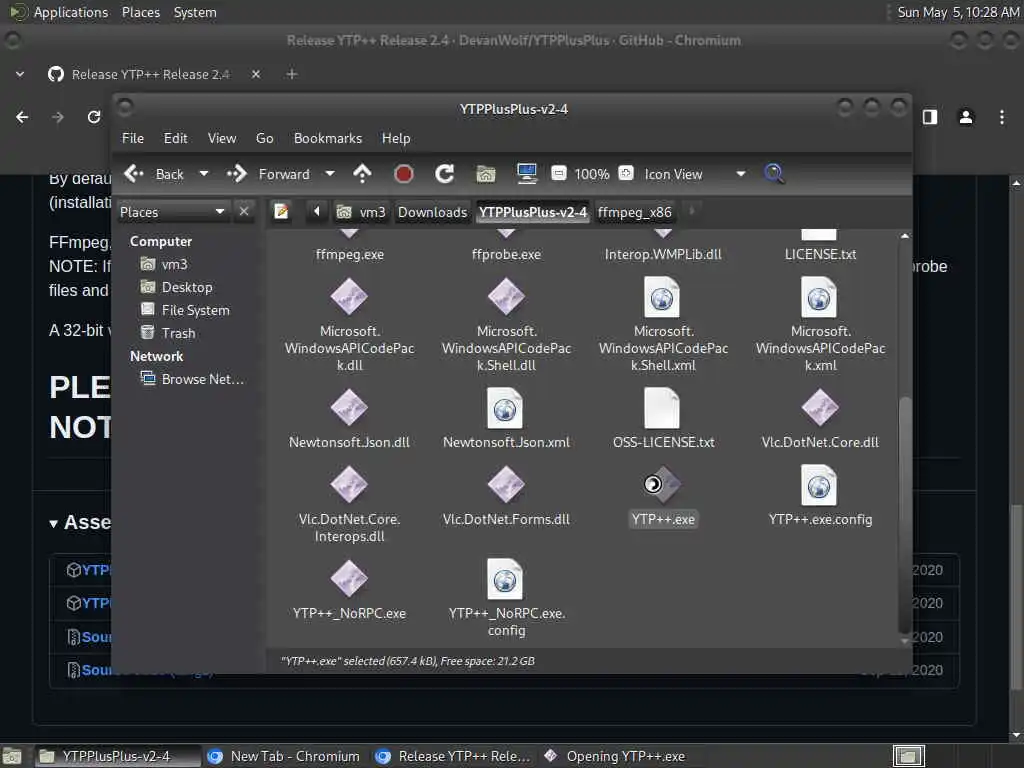Open the Back history dropdown arrow

(204, 174)
